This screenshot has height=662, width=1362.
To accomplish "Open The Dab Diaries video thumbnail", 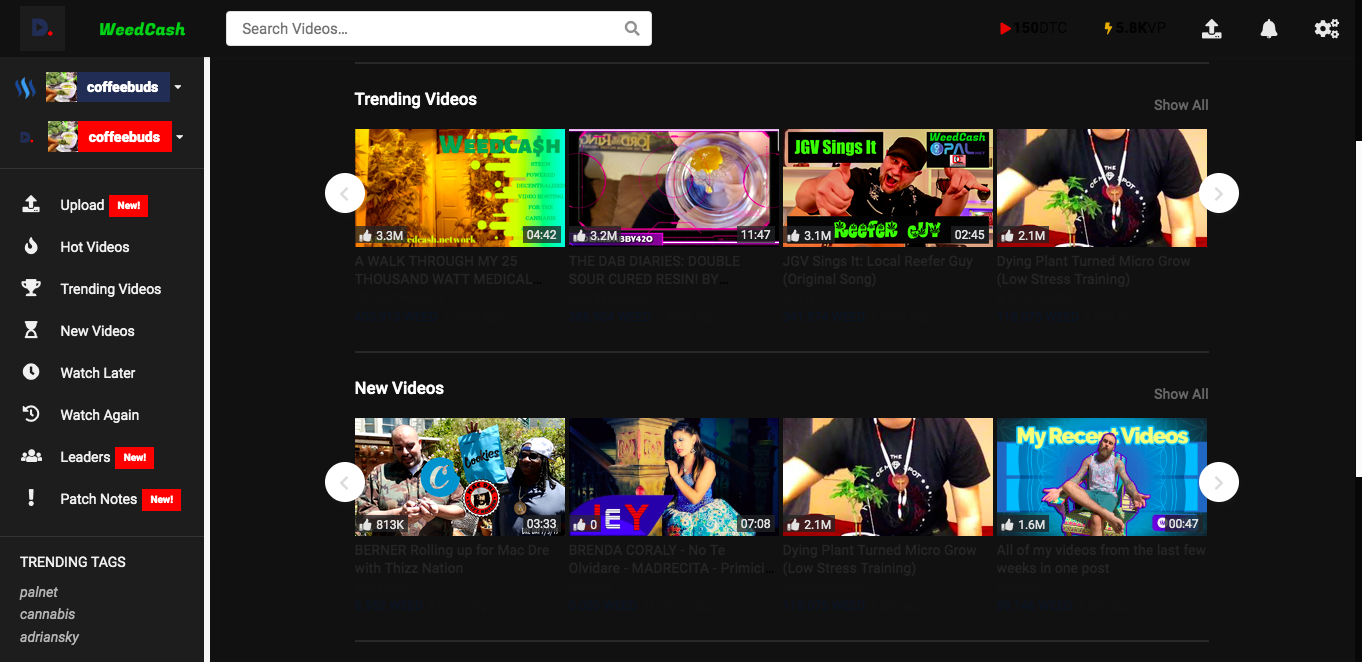I will point(674,188).
